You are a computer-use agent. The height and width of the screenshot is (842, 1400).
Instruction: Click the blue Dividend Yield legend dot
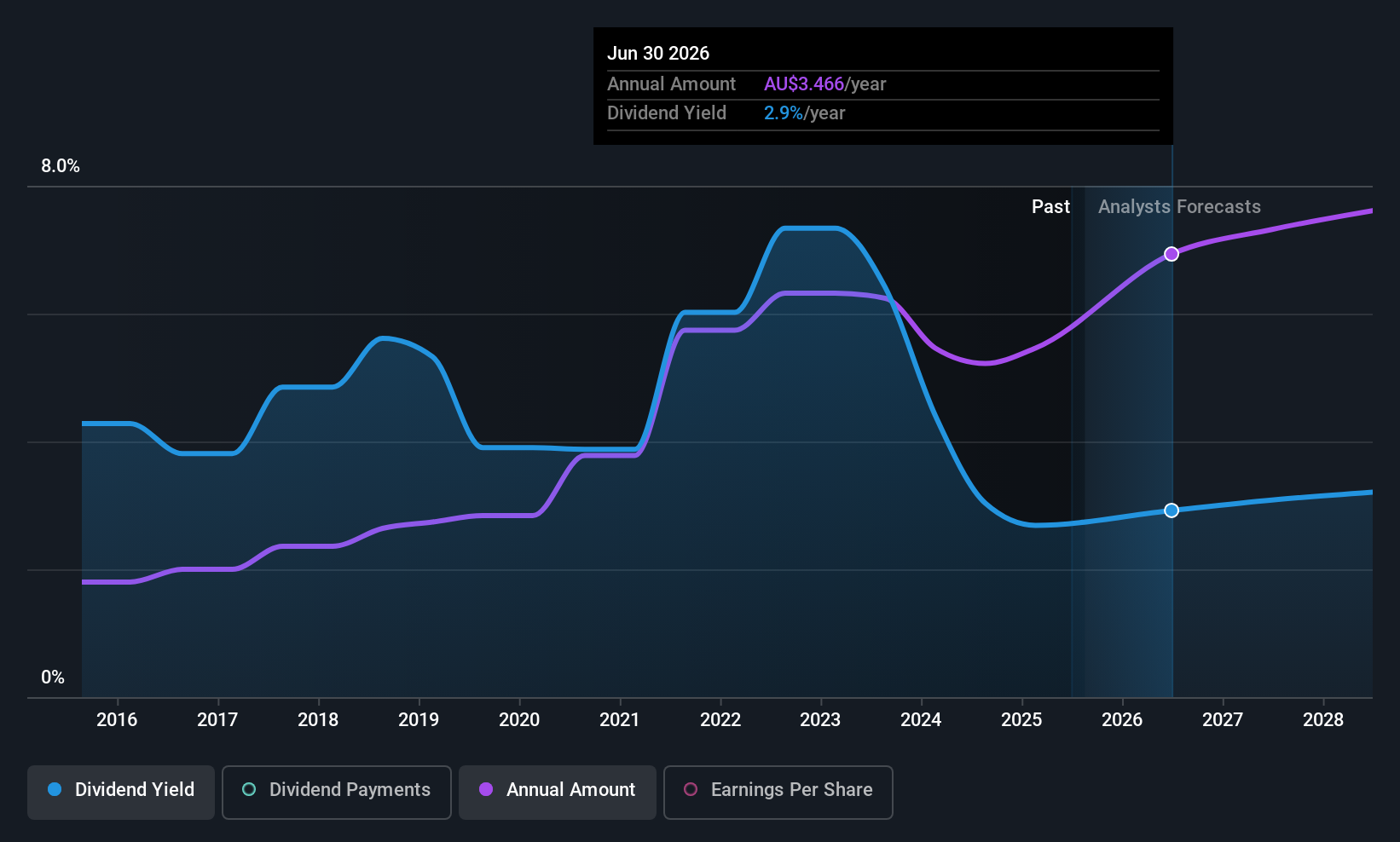(x=55, y=790)
